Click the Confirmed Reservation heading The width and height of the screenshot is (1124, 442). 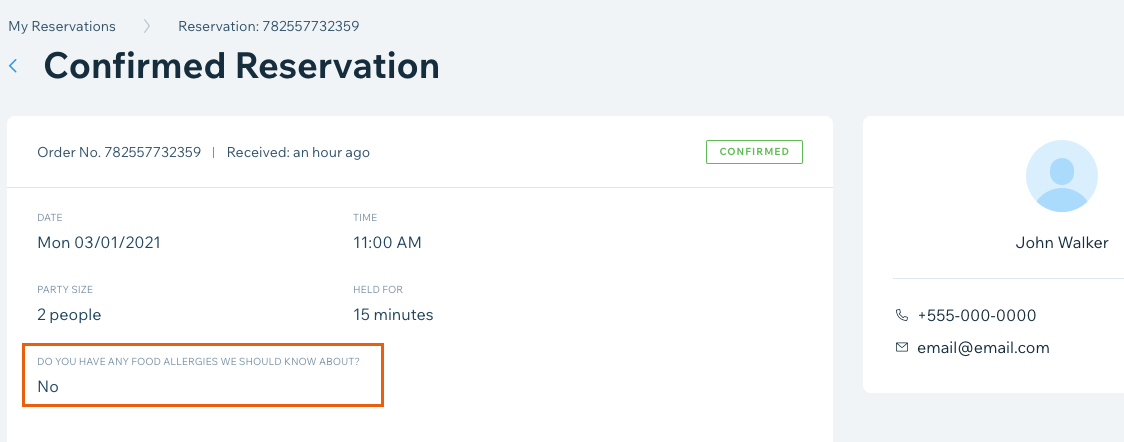pos(242,66)
